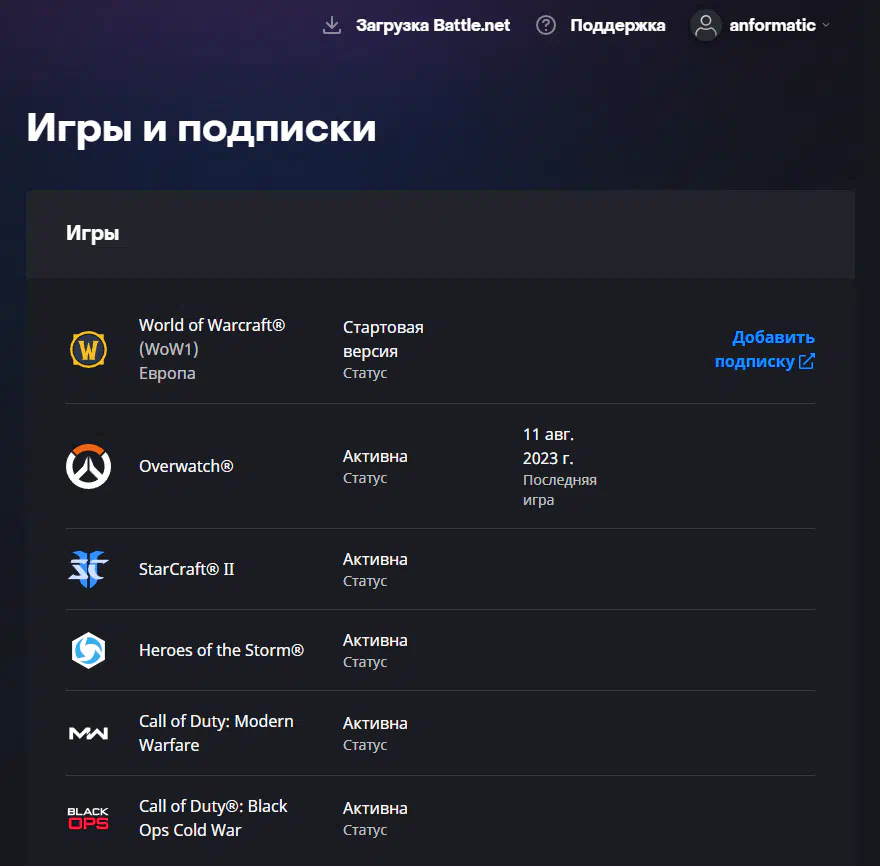Screen dimensions: 880x866
Task: Select Overwatch® game name
Action: [x=186, y=466]
